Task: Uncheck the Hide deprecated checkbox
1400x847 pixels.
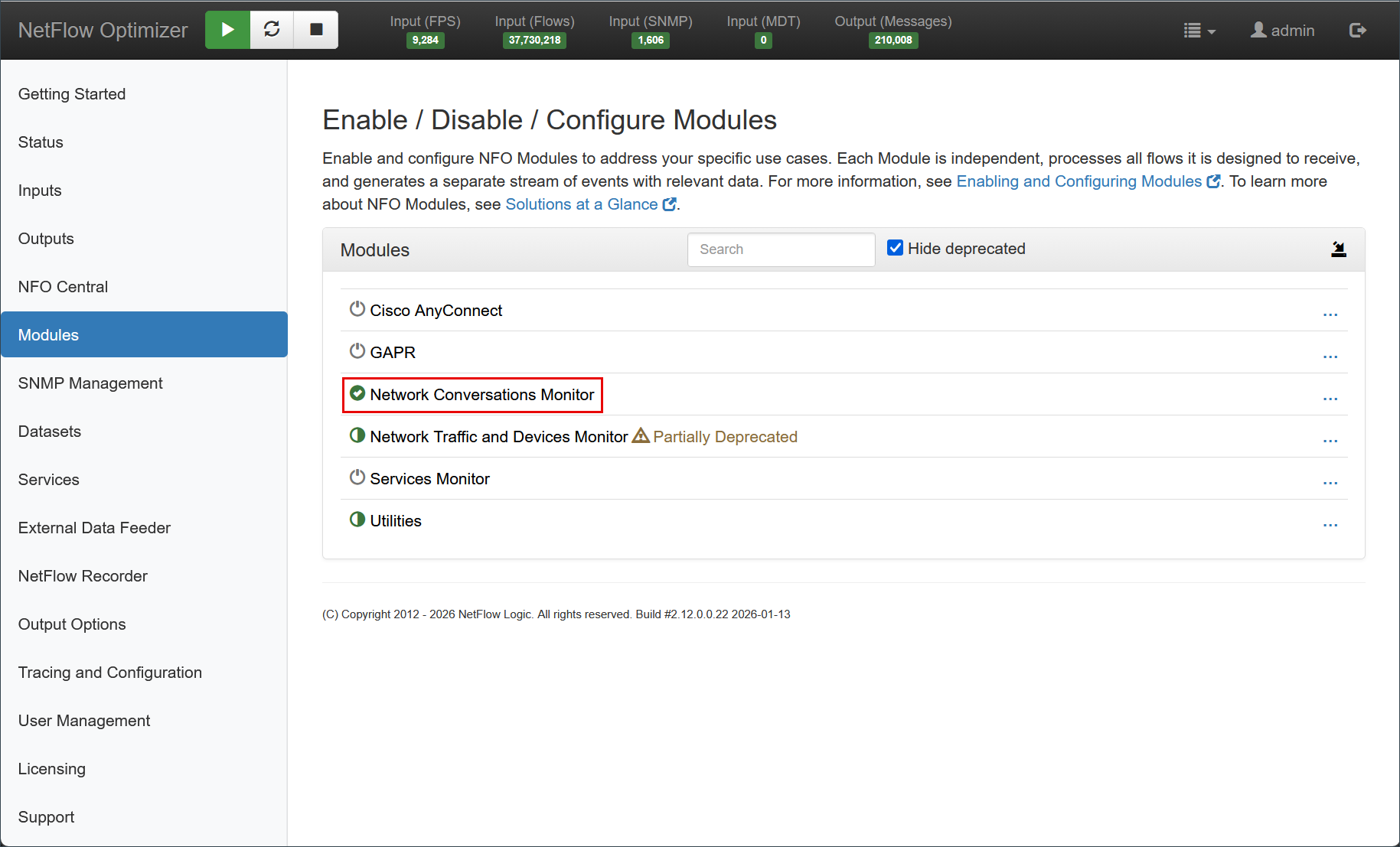Action: [x=895, y=248]
